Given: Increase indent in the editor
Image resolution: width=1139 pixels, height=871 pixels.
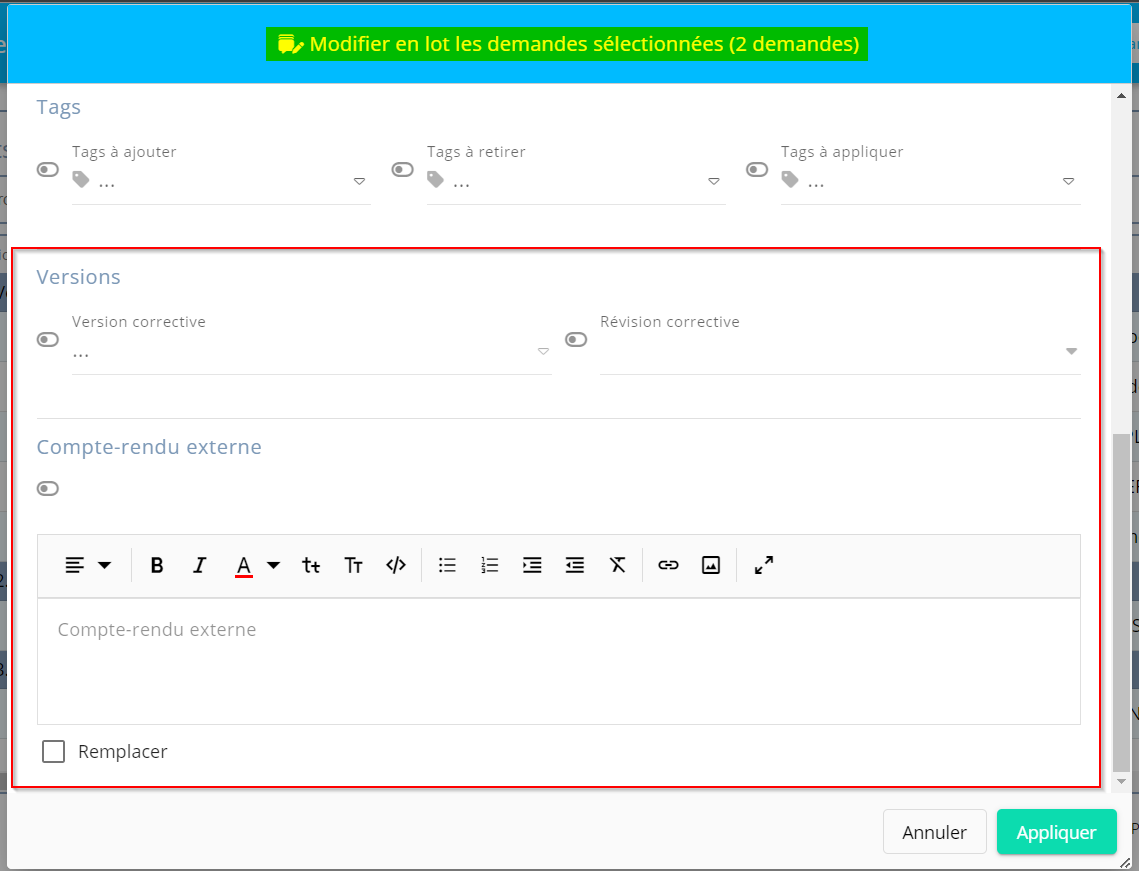Looking at the screenshot, I should tap(532, 565).
